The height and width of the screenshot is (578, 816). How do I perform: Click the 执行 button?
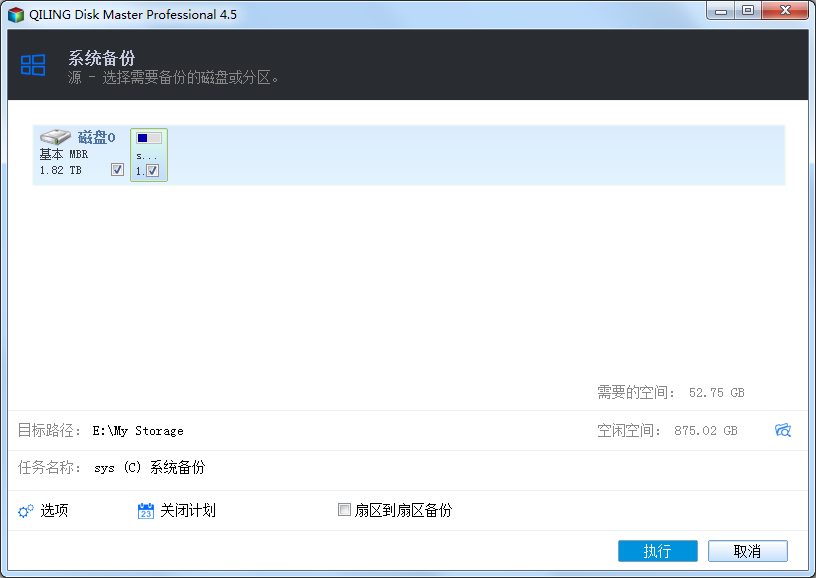(657, 550)
